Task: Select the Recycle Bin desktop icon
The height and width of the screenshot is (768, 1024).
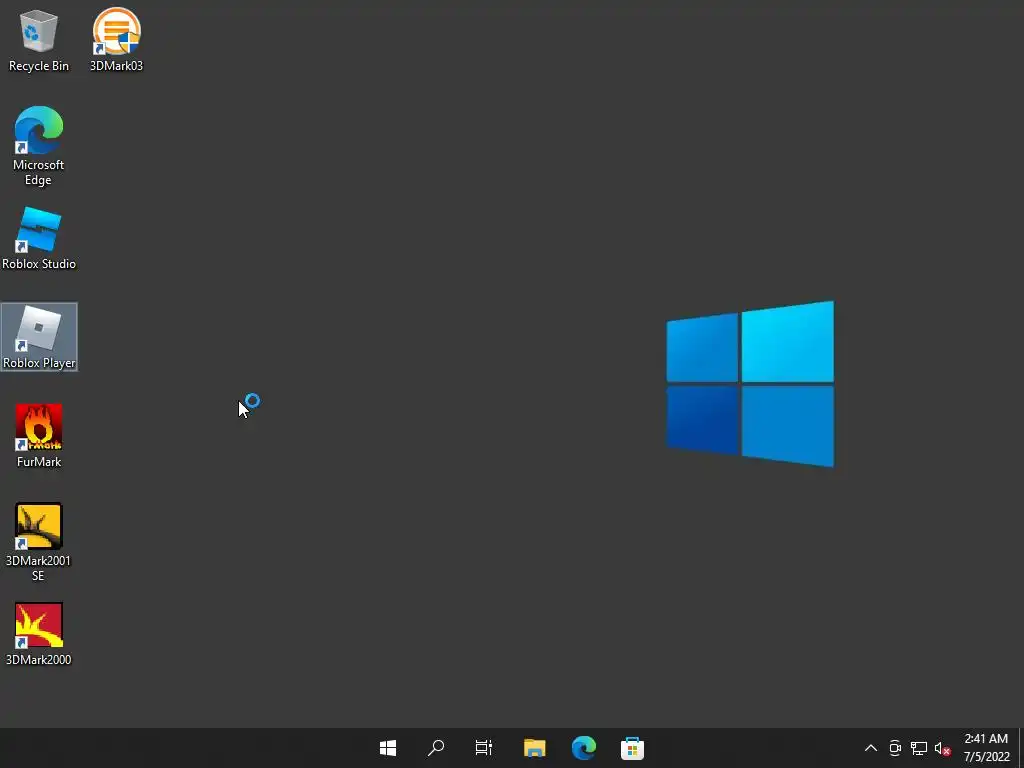Action: click(x=39, y=39)
